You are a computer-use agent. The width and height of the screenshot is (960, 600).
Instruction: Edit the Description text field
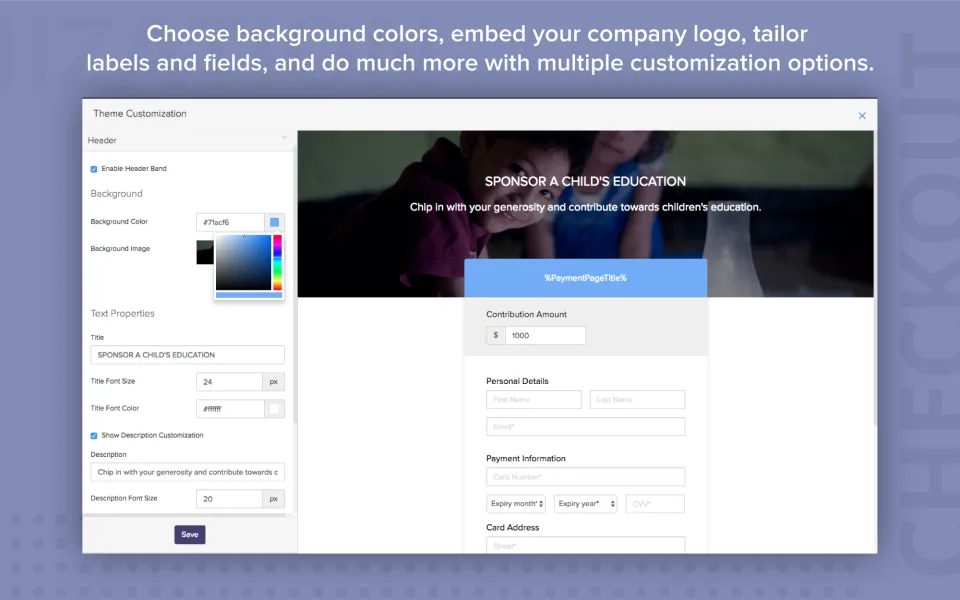(x=187, y=472)
